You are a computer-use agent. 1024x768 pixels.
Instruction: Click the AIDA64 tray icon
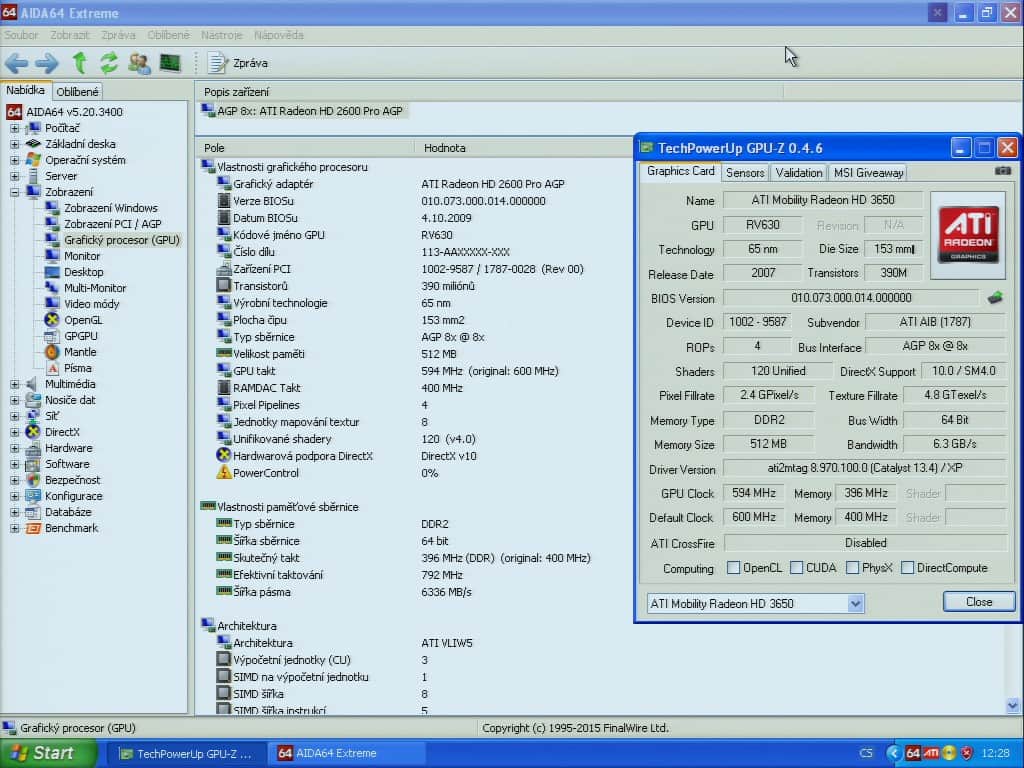pyautogui.click(x=913, y=753)
